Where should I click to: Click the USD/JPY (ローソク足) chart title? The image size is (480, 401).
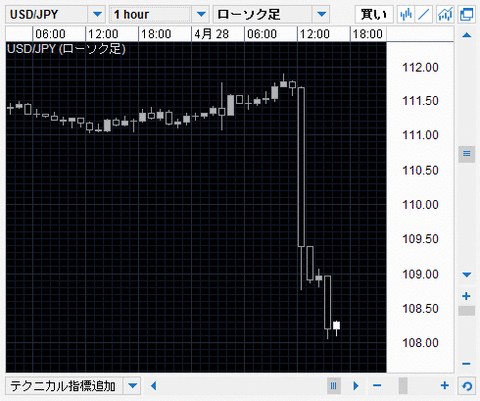tap(66, 49)
